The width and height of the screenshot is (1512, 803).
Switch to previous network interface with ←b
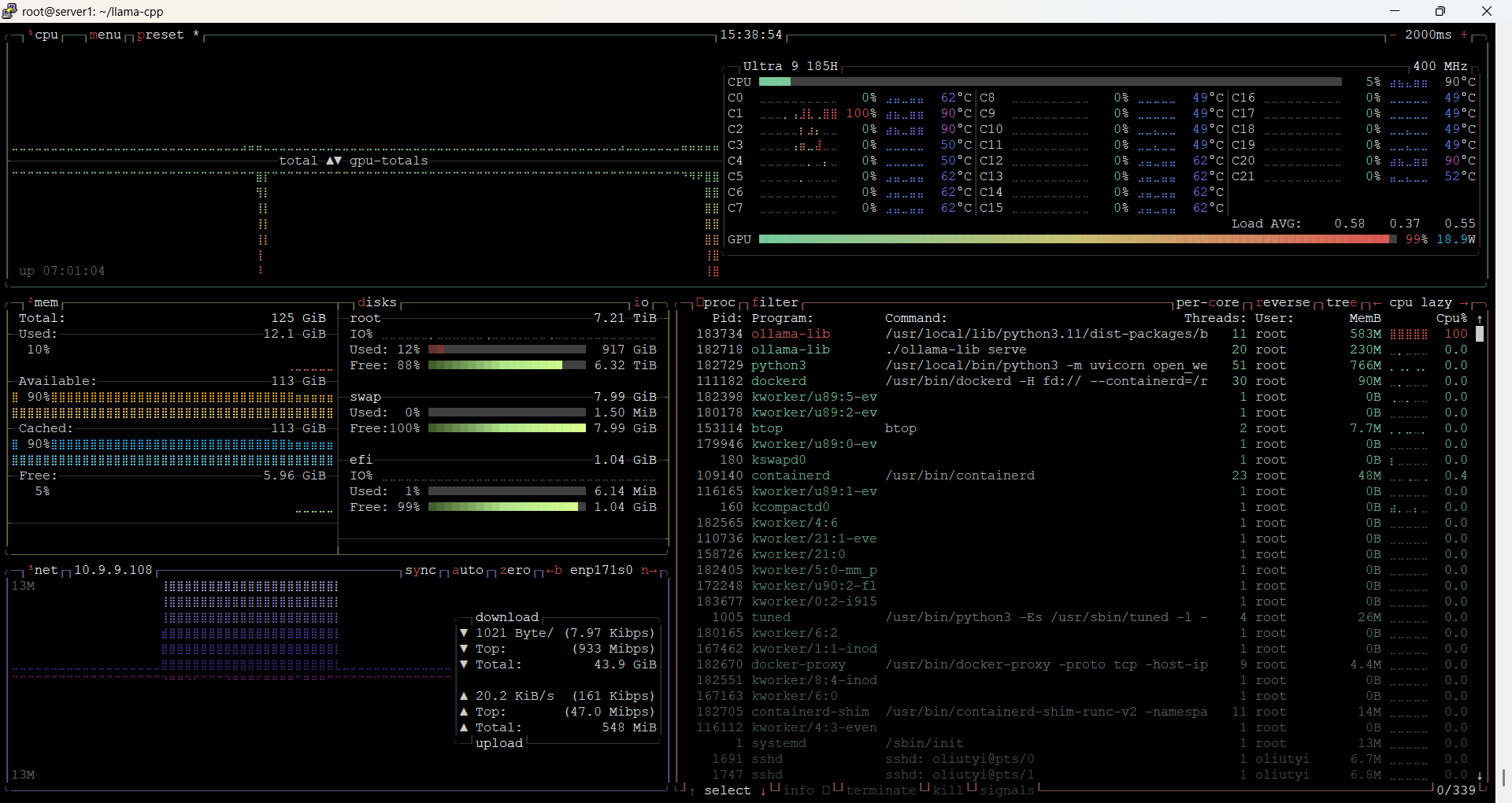point(554,570)
